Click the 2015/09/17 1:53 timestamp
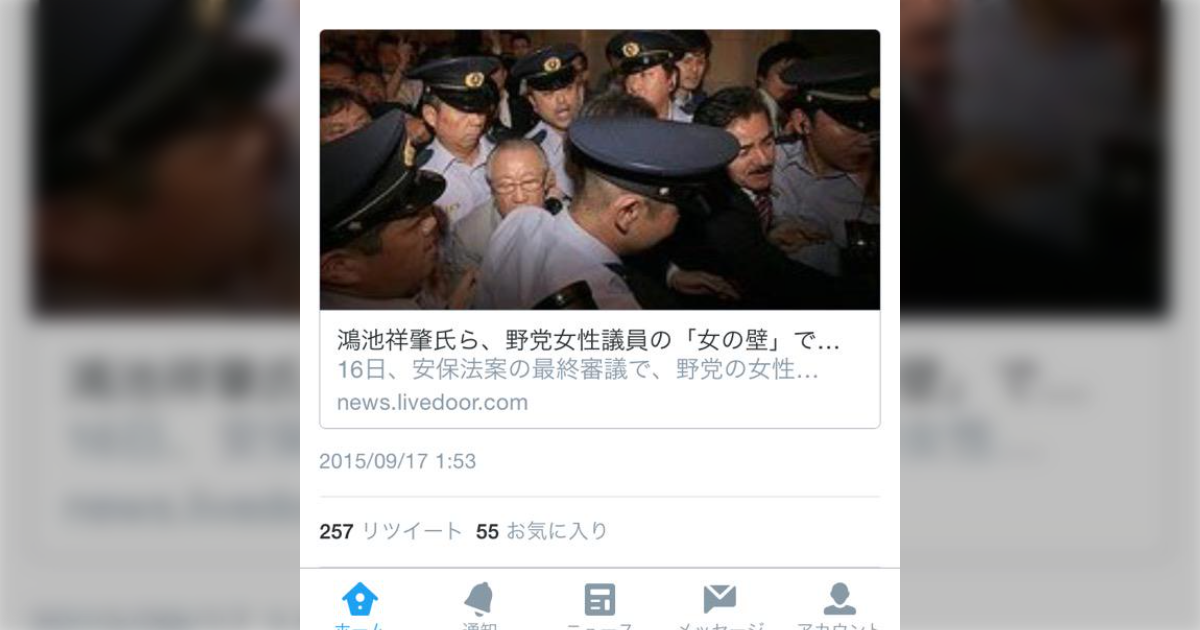 [397, 461]
